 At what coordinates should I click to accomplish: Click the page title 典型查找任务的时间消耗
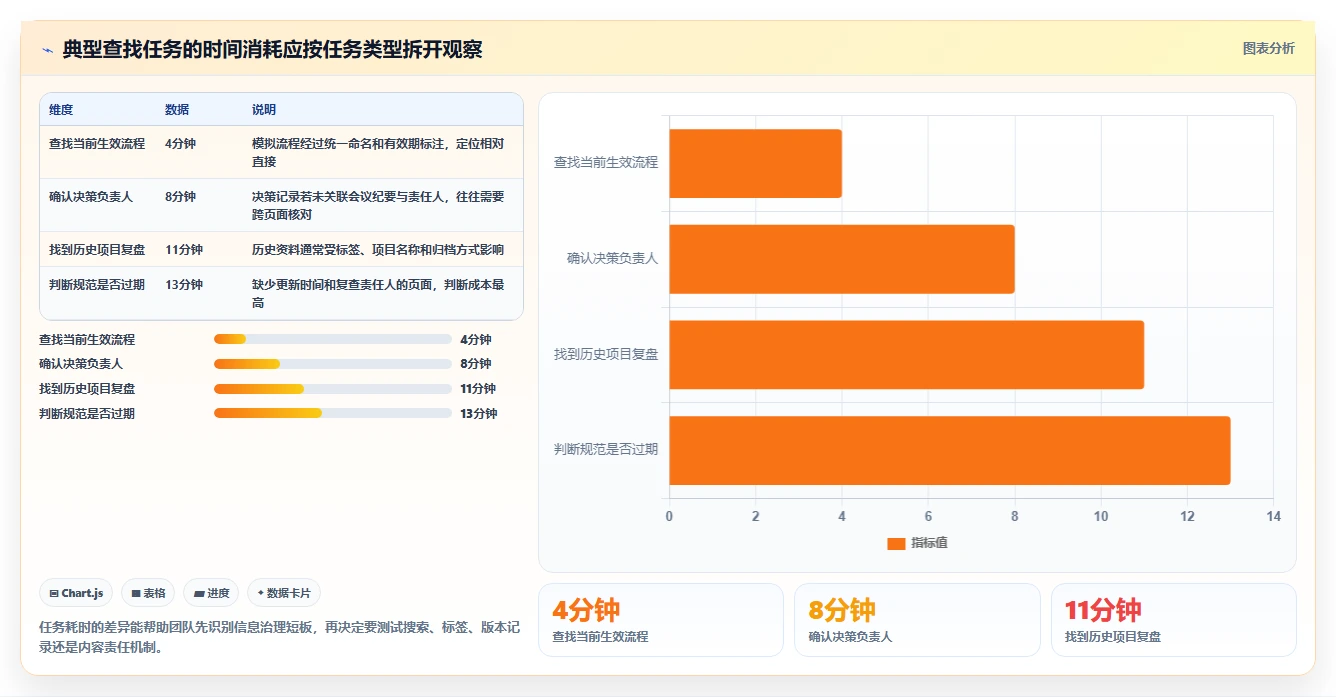click(272, 49)
